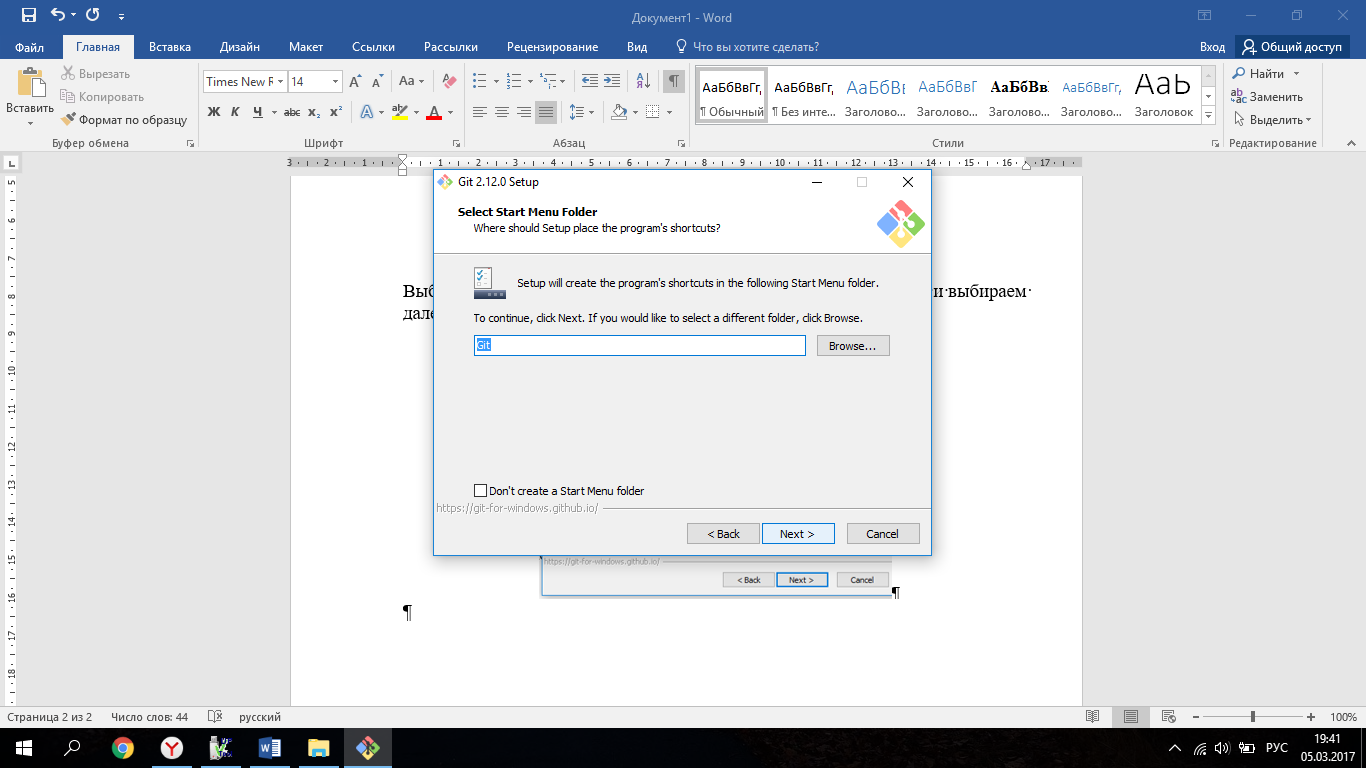Screen dimensions: 1366x768
Task: Toggle strikethrough (abc) formatting
Action: 293,112
